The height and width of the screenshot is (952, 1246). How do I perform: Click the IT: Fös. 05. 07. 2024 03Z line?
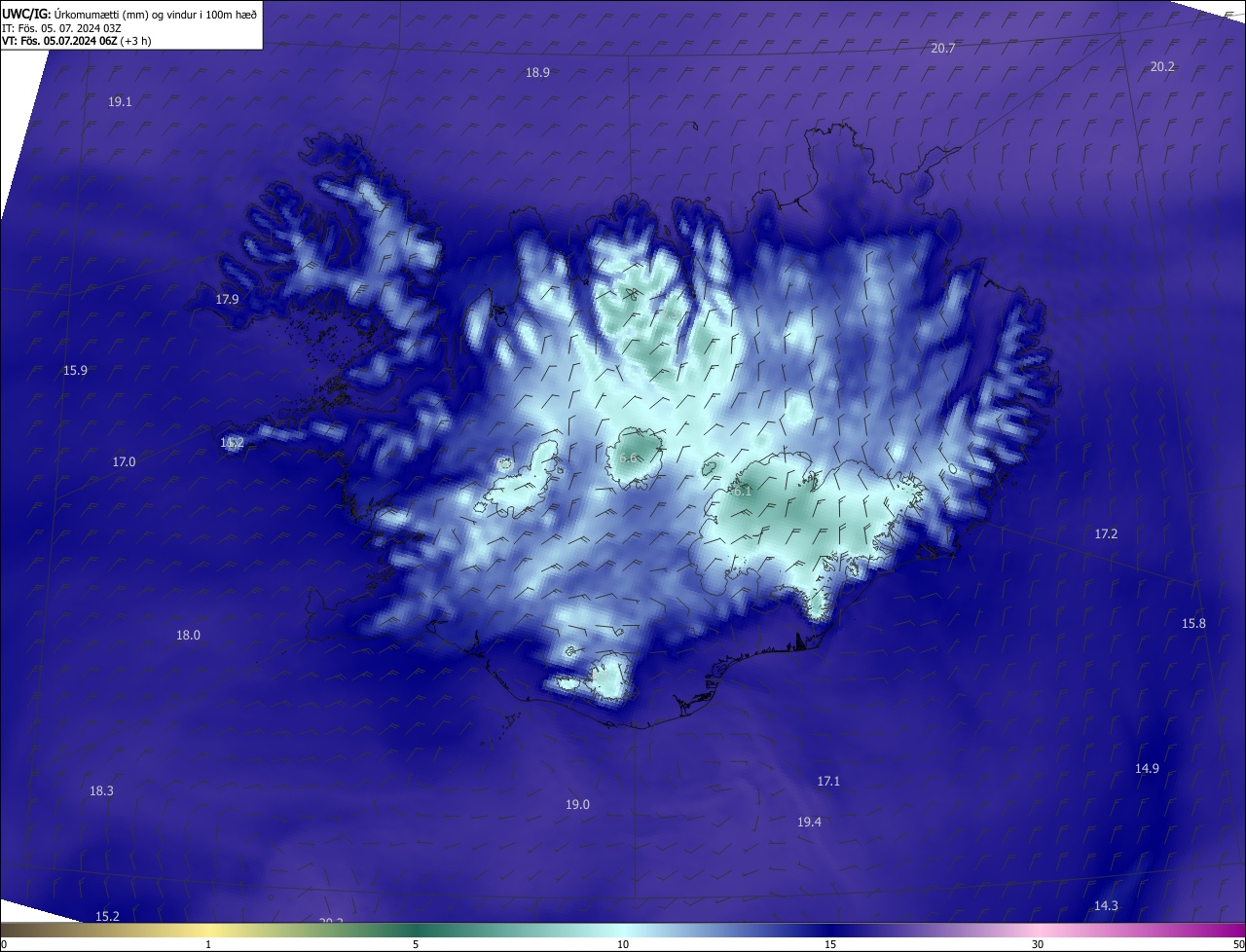point(61,28)
